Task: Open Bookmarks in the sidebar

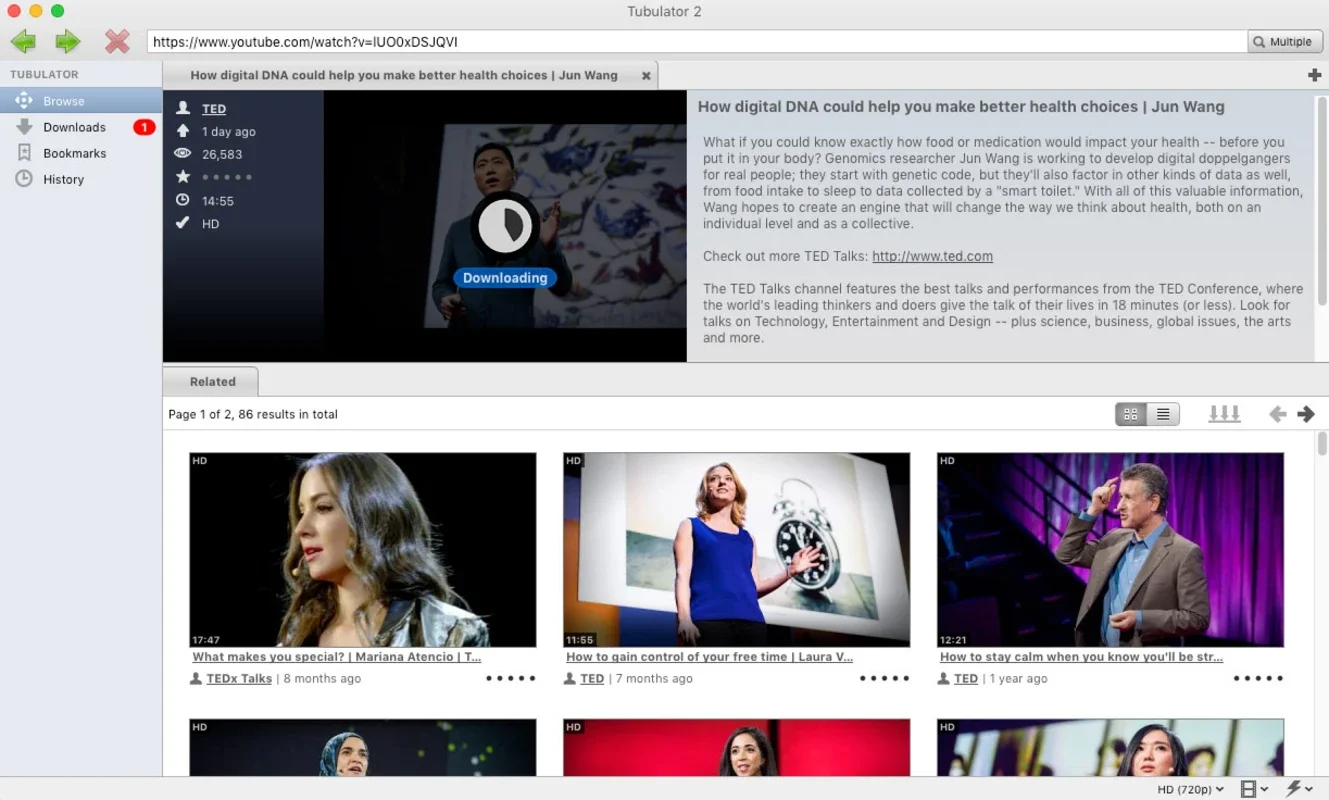Action: tap(81, 153)
